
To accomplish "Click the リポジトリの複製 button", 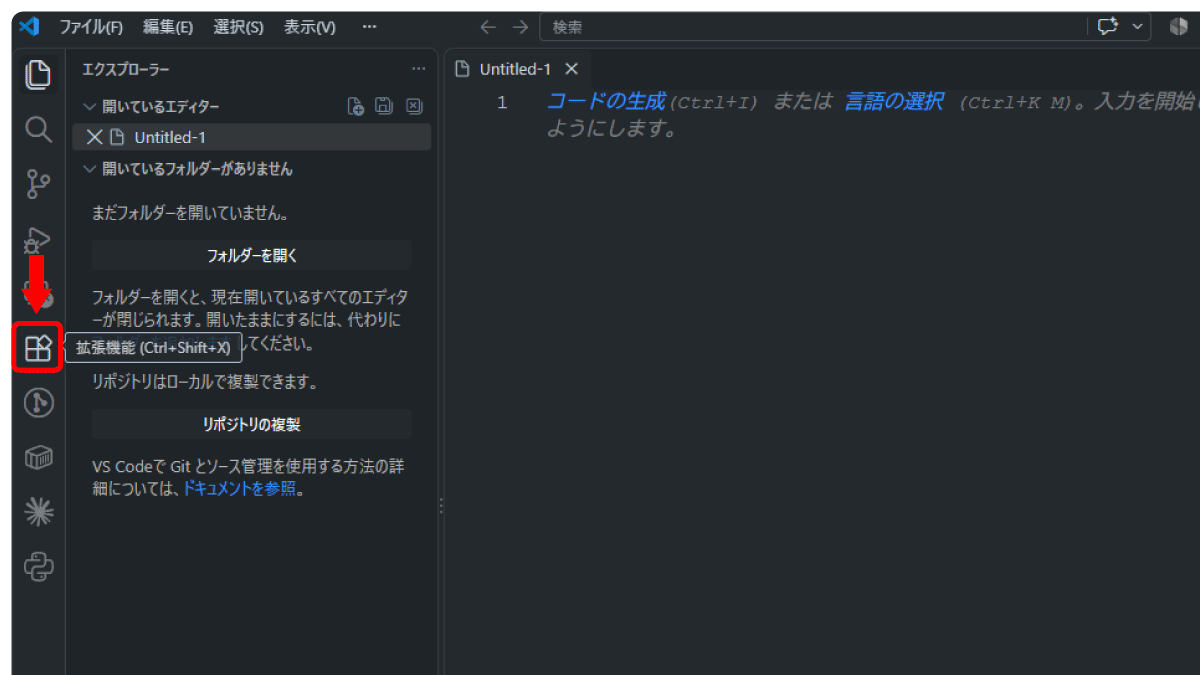I will click(x=252, y=424).
